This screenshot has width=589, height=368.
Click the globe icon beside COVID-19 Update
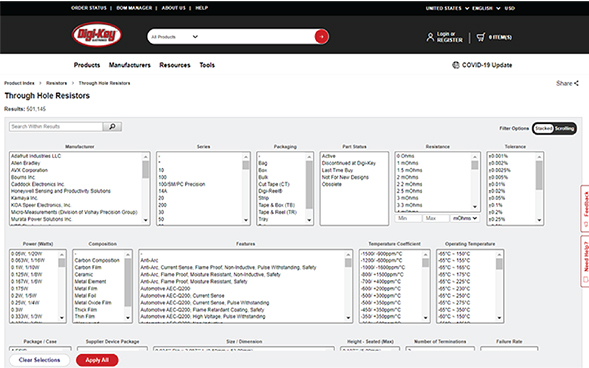(x=456, y=65)
